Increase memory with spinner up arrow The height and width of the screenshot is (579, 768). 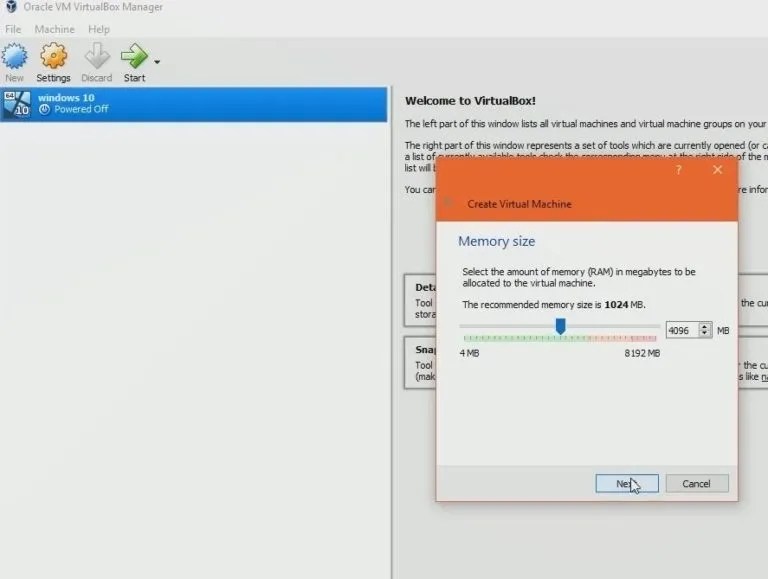tap(704, 327)
